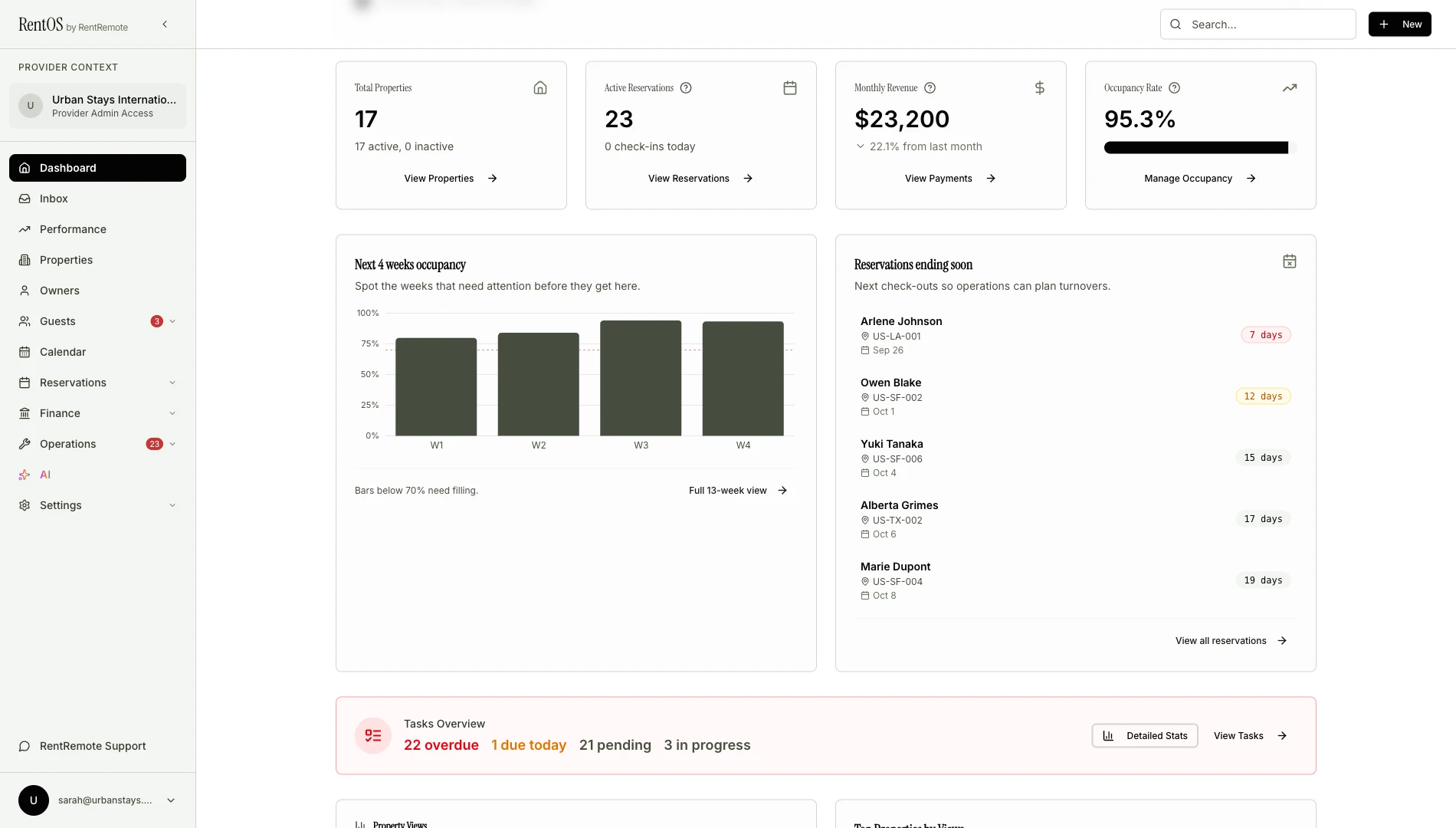Show the Active Reservations help tooltip icon
Viewport: 1456px width, 828px height.
[x=686, y=88]
